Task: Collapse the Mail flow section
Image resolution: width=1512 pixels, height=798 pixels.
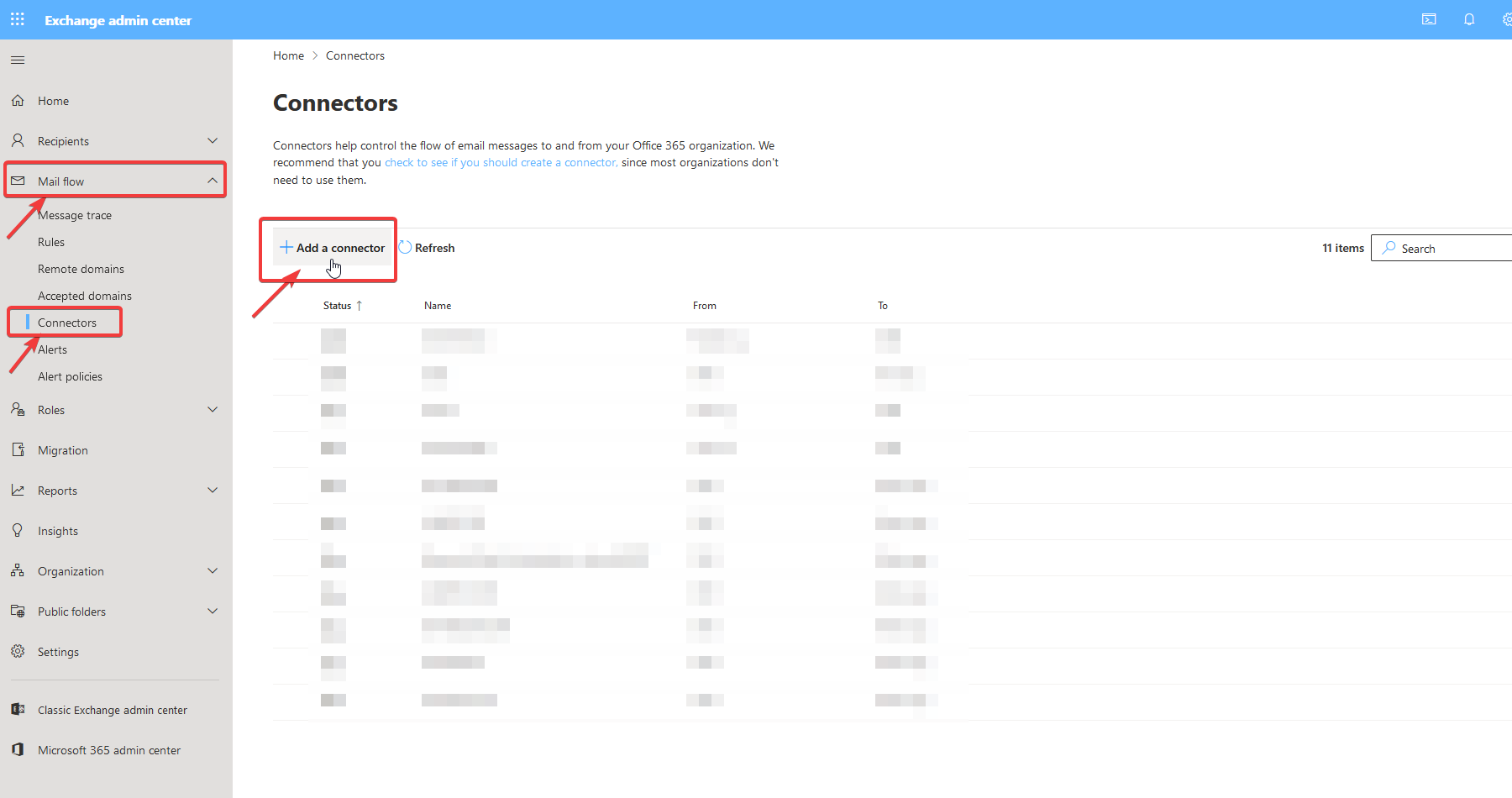Action: [213, 180]
